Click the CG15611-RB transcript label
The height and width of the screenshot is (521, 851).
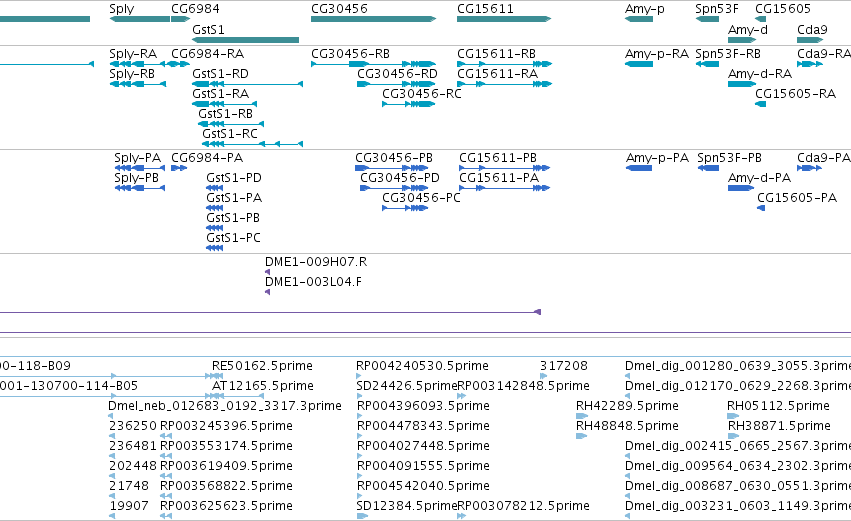[497, 54]
